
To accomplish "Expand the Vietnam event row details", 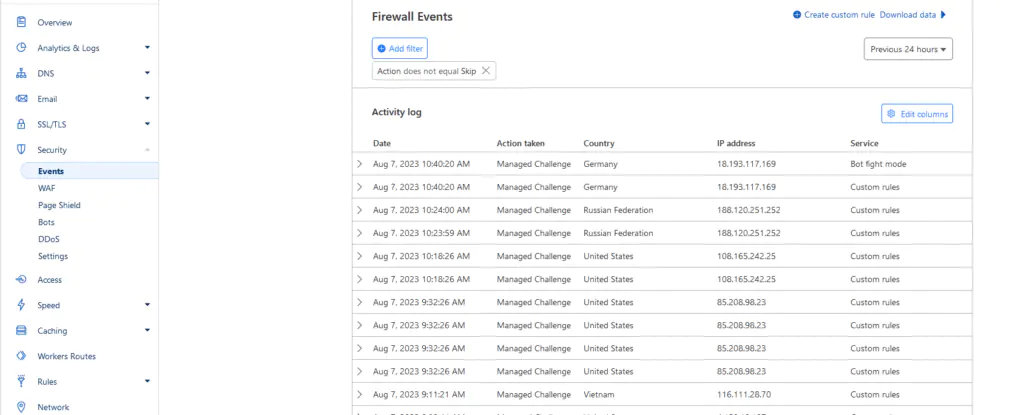I will [x=360, y=396].
